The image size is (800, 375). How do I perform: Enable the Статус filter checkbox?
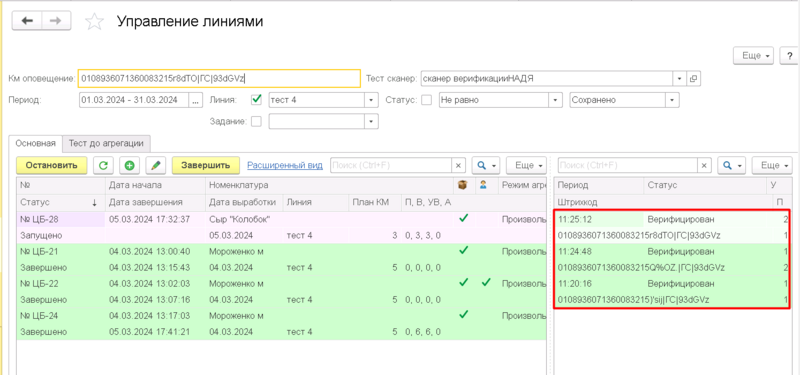click(427, 100)
